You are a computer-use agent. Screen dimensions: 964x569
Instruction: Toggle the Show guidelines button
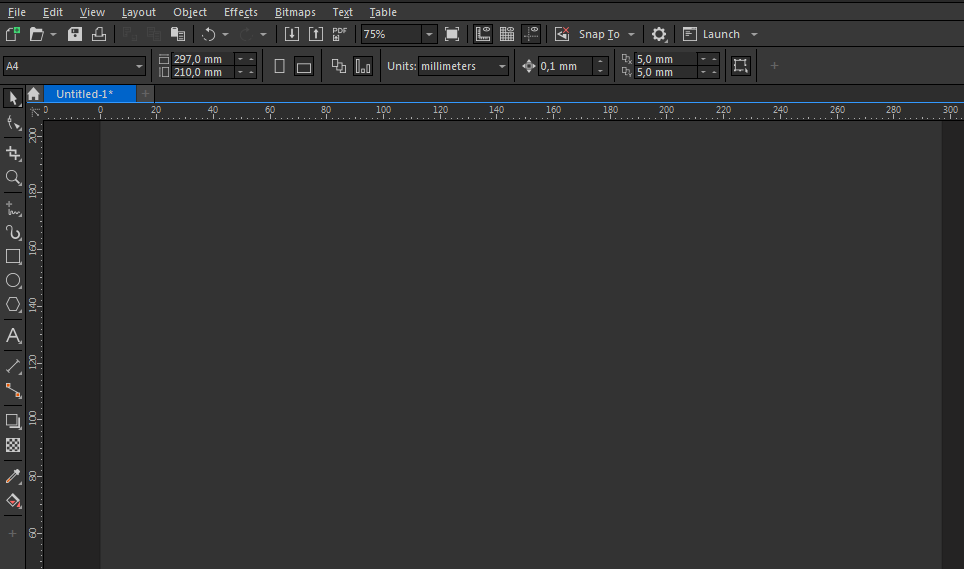pos(531,34)
